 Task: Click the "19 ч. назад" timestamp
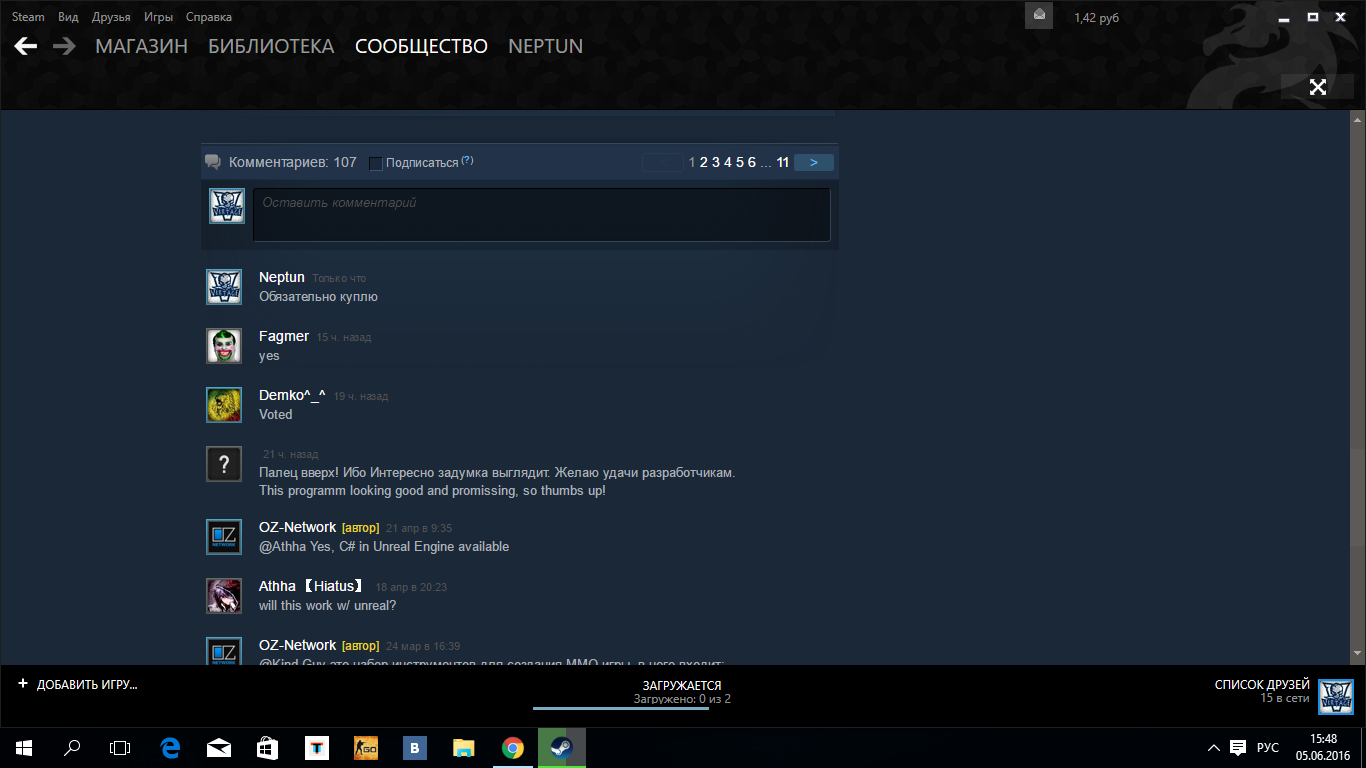pos(361,396)
